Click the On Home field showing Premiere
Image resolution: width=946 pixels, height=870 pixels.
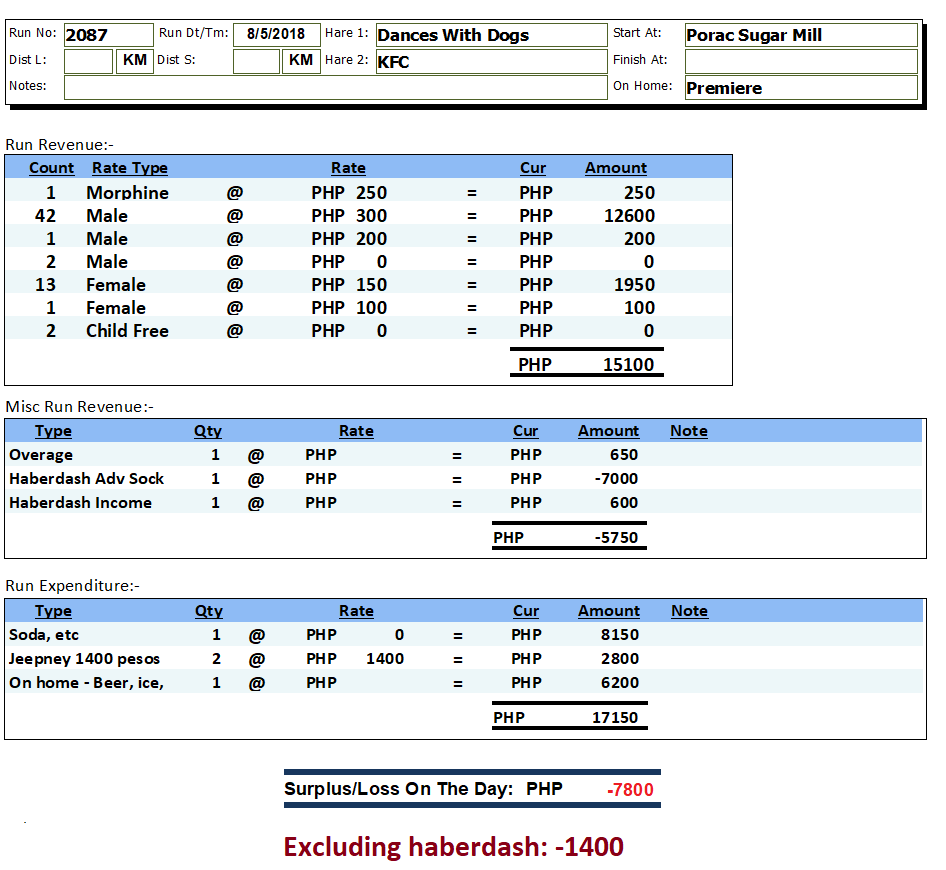pos(800,88)
